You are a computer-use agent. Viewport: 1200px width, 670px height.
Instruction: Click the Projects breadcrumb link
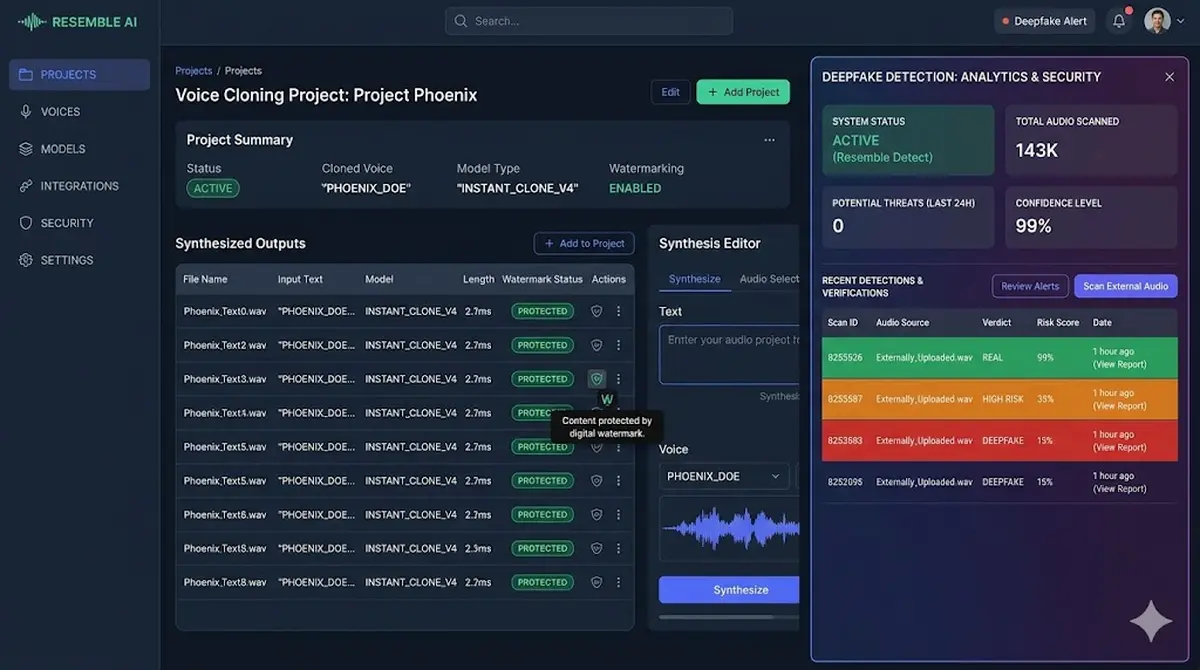(x=193, y=71)
